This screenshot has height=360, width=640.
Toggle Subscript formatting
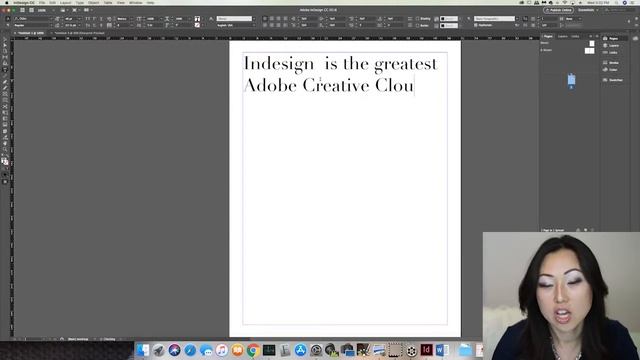pos(94,25)
